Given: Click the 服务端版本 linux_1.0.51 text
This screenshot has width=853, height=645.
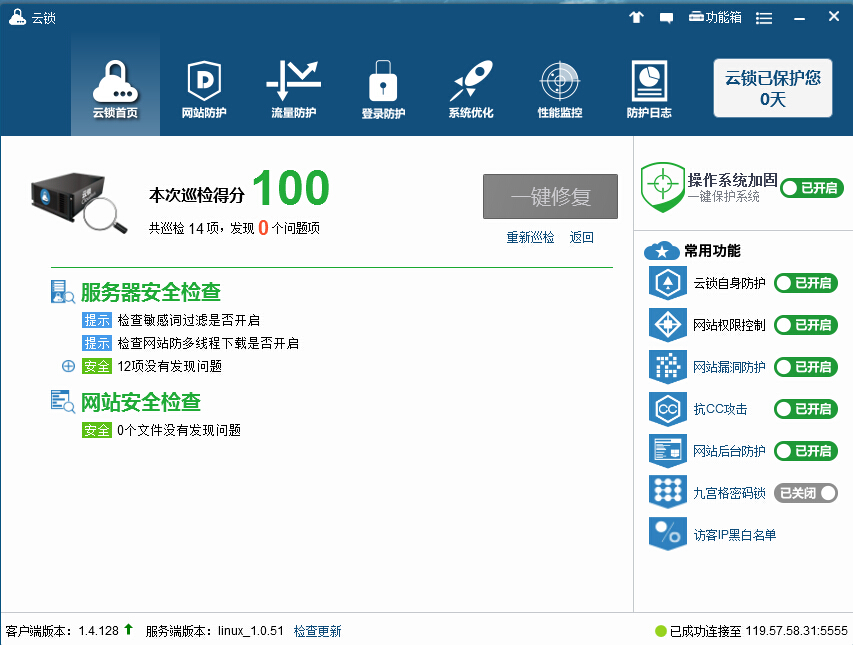Looking at the screenshot, I should [x=214, y=631].
